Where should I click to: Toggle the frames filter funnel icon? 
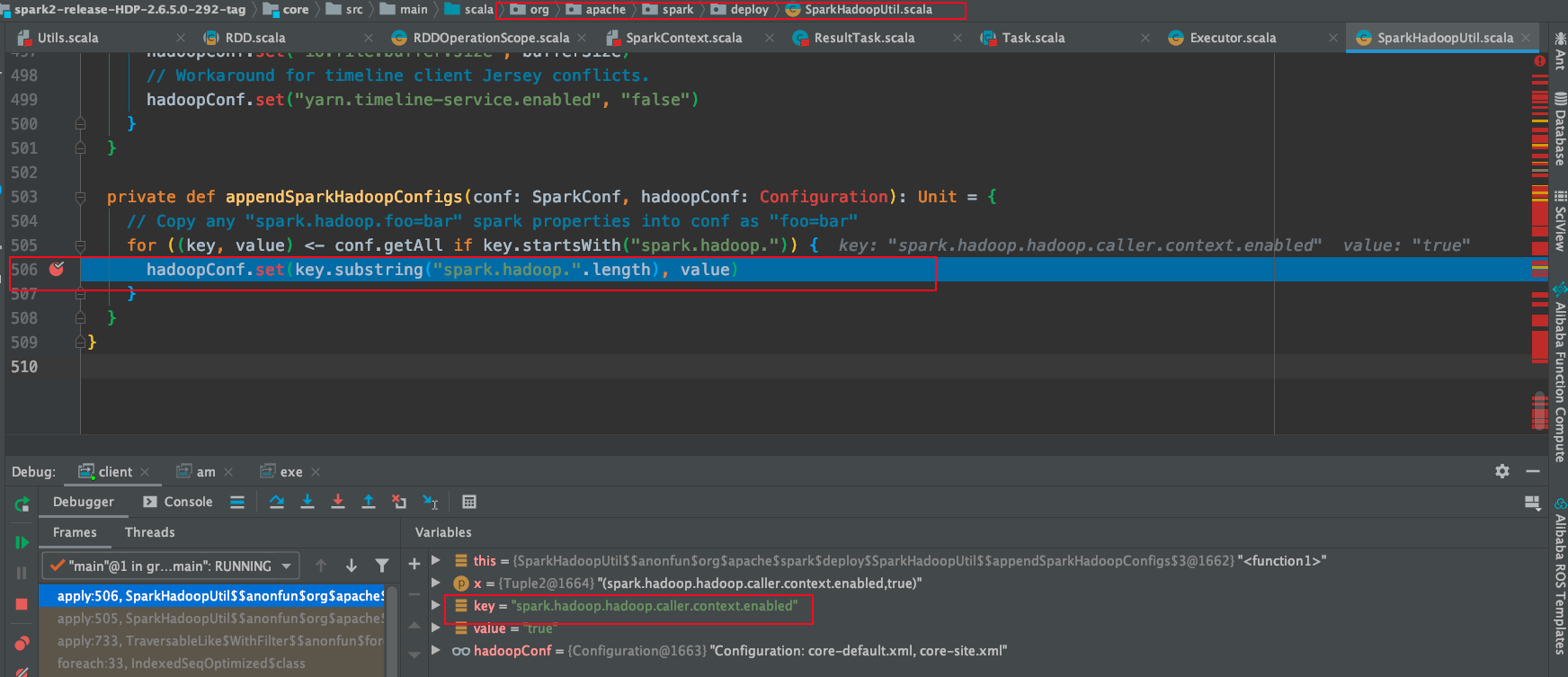click(x=382, y=566)
